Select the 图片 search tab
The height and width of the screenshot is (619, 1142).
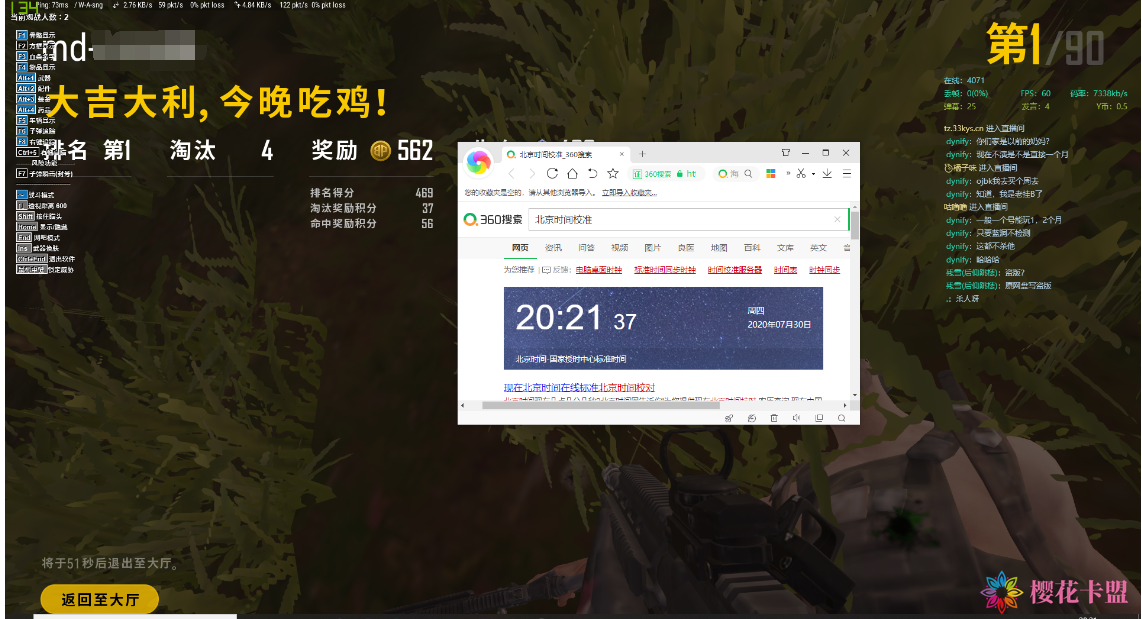652,247
